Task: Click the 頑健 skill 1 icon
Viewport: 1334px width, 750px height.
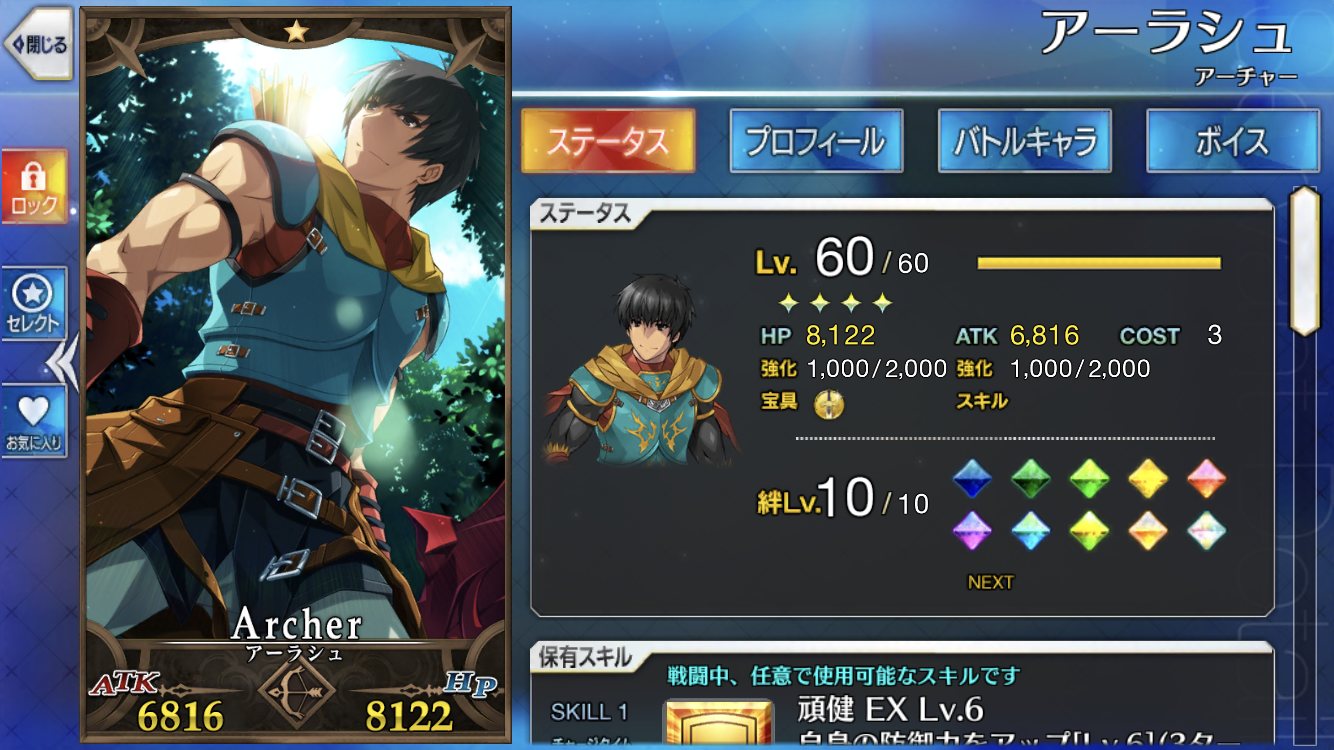Action: pyautogui.click(x=718, y=724)
